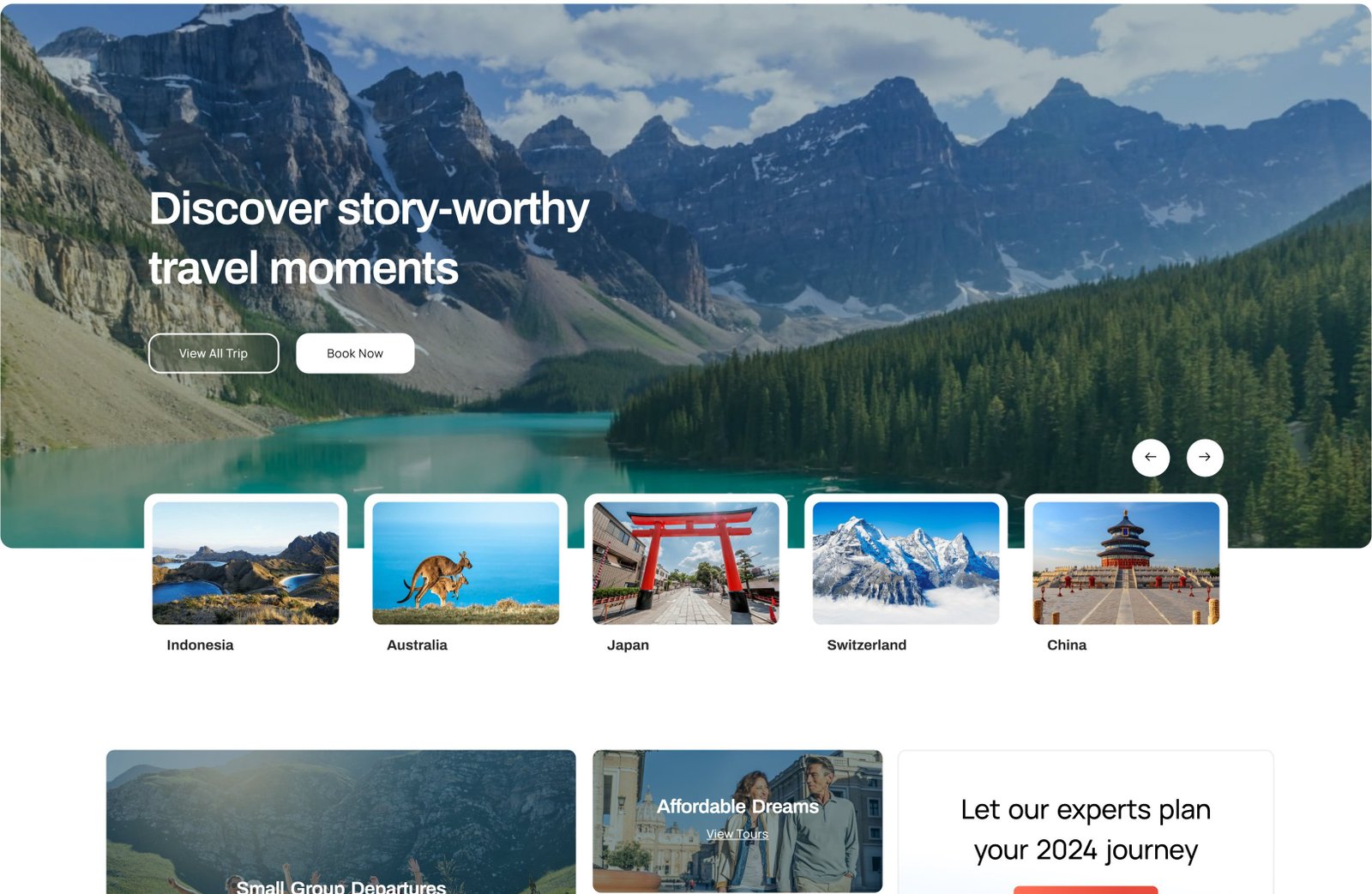The image size is (1372, 894).
Task: Select the Australia text label
Action: pyautogui.click(x=417, y=645)
